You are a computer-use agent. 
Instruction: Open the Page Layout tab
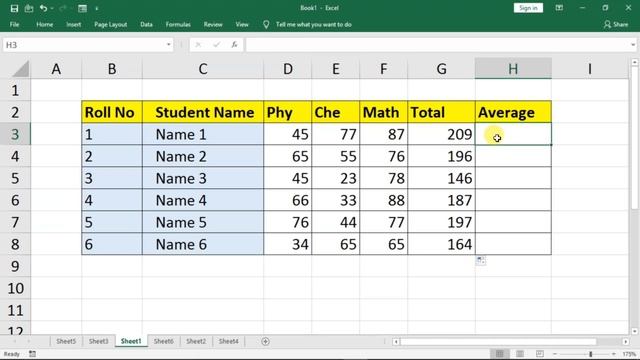(x=111, y=24)
